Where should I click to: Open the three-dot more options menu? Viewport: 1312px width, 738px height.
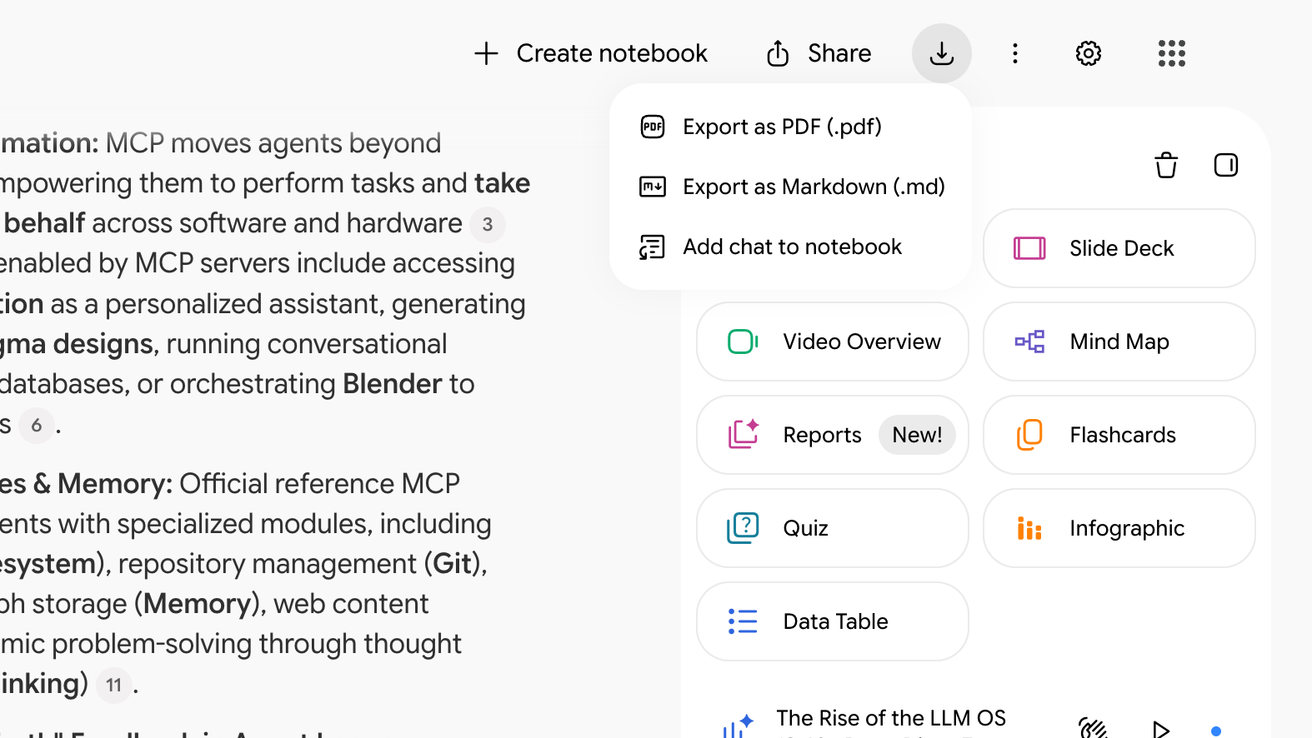1015,53
